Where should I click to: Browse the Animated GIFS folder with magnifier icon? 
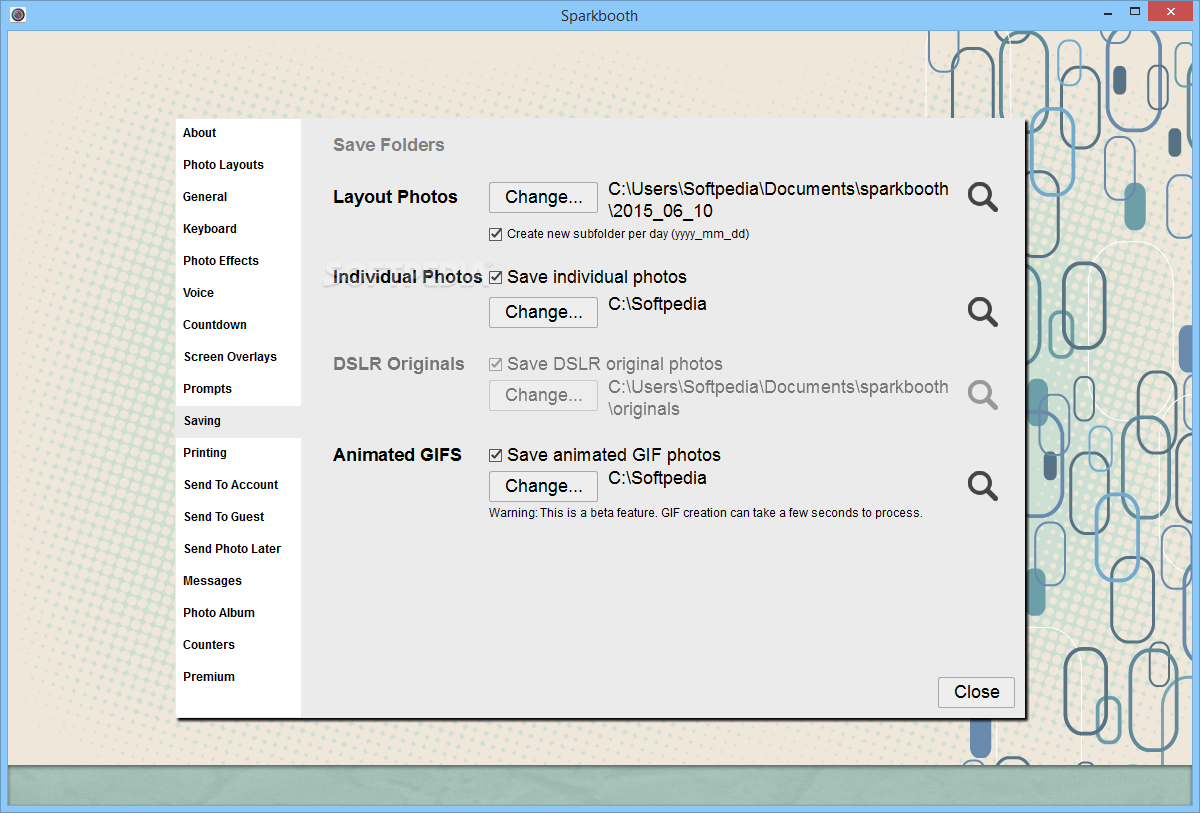[x=983, y=486]
